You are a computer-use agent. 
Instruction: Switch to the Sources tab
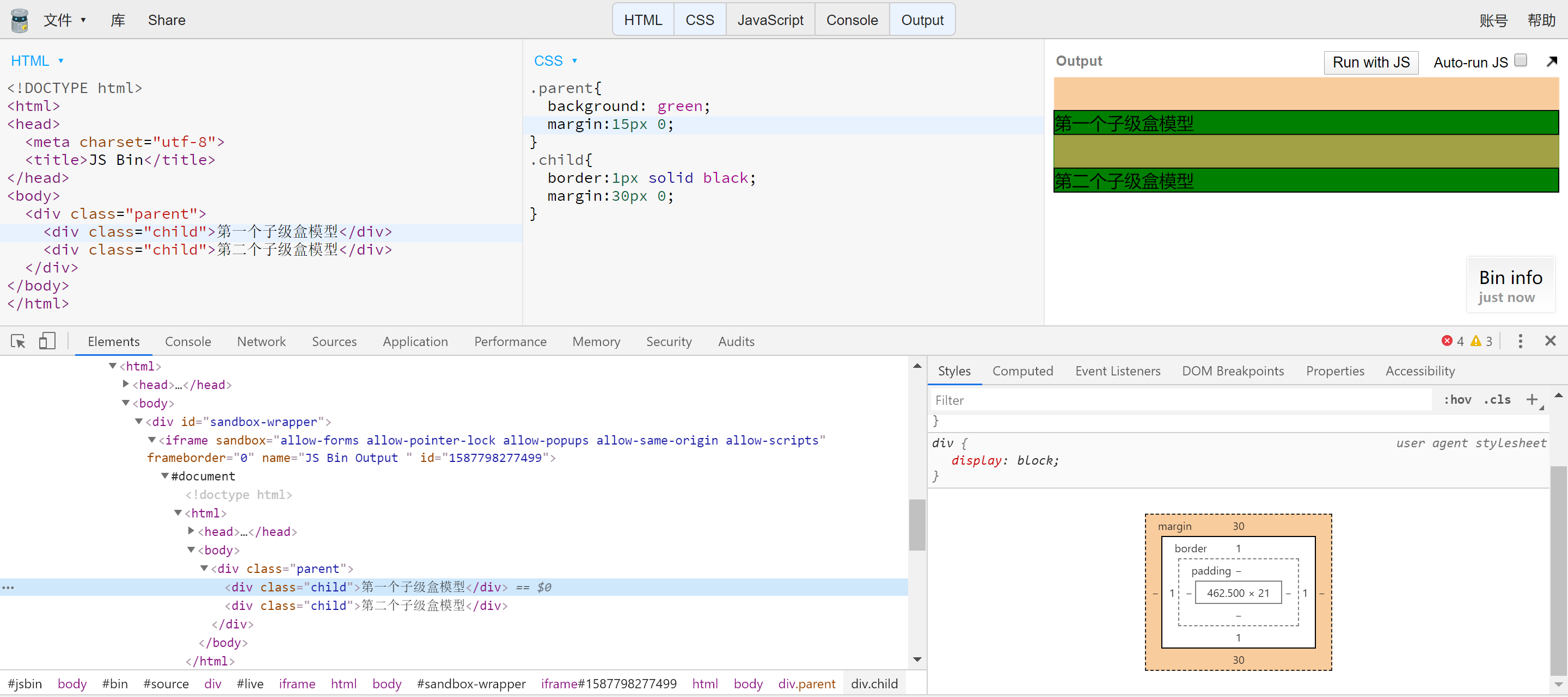(x=334, y=341)
